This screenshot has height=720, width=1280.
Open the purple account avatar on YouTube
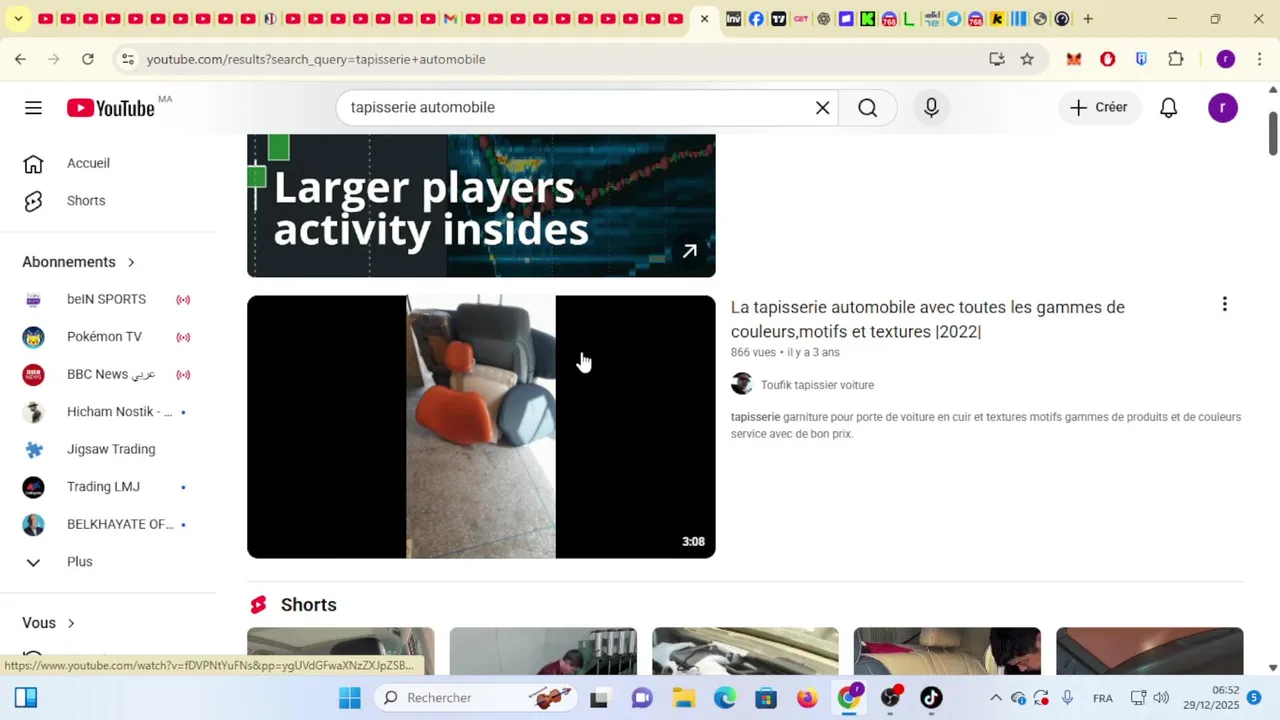[x=1222, y=108]
